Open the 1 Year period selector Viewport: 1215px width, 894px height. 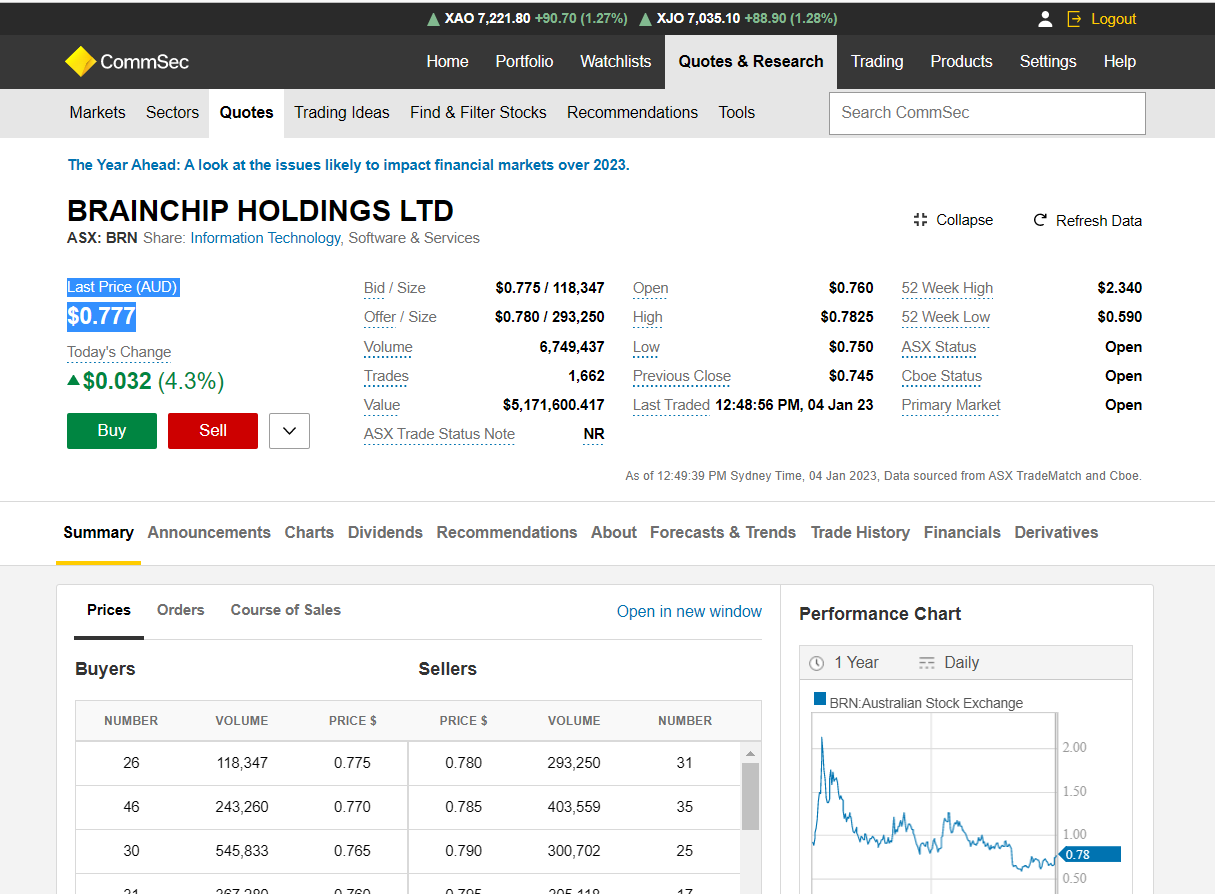(x=856, y=663)
